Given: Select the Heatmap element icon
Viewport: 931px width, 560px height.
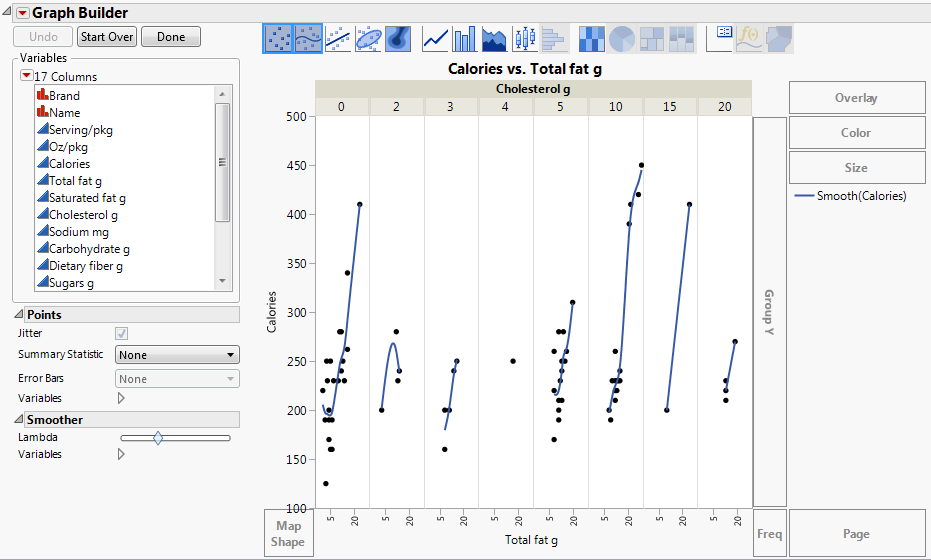Looking at the screenshot, I should coord(591,39).
